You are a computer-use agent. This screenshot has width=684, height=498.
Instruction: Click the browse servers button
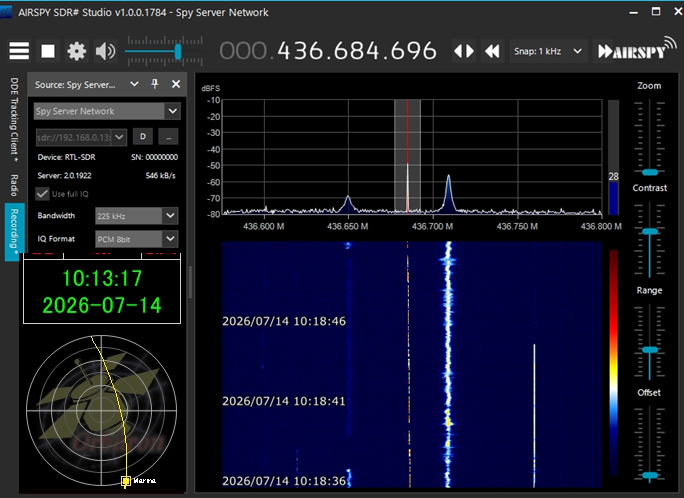[168, 137]
